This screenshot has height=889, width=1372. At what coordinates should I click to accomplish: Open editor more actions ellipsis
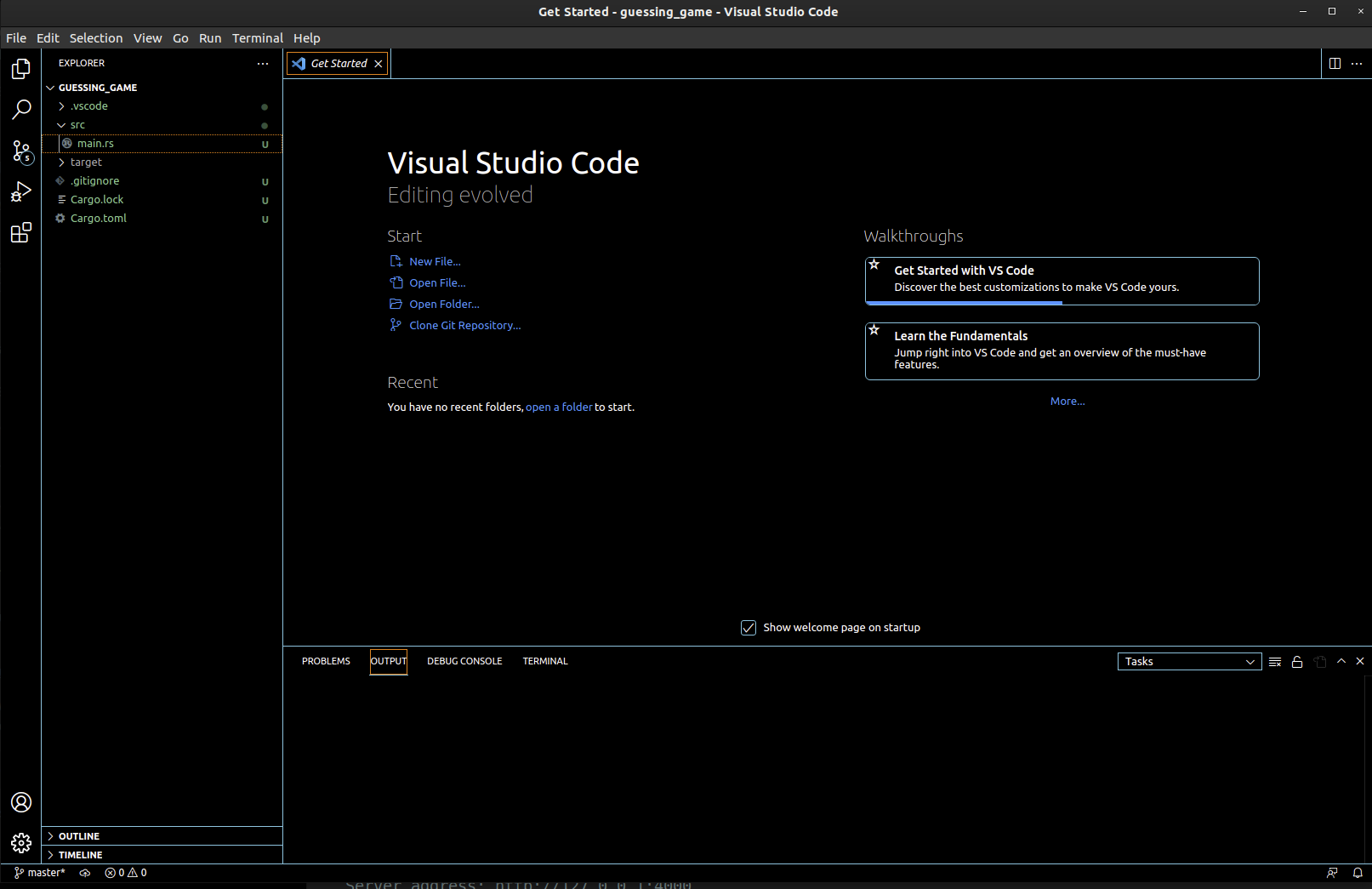click(x=1357, y=64)
